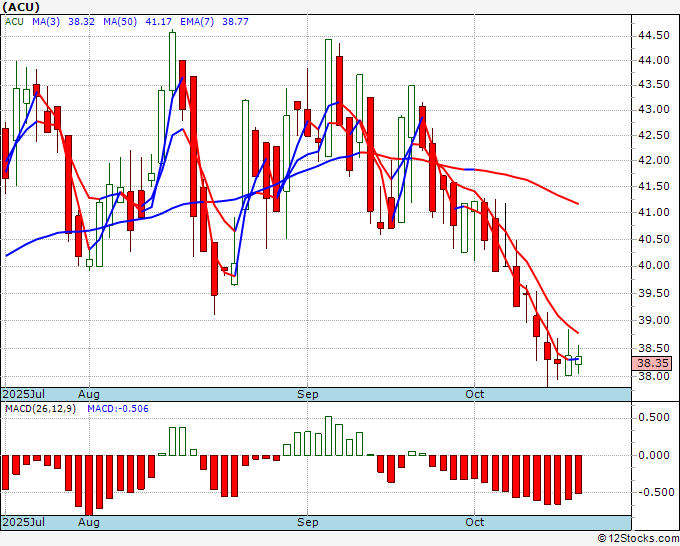This screenshot has width=680, height=546.
Task: Click the 38.00 price axis label
Action: (654, 376)
